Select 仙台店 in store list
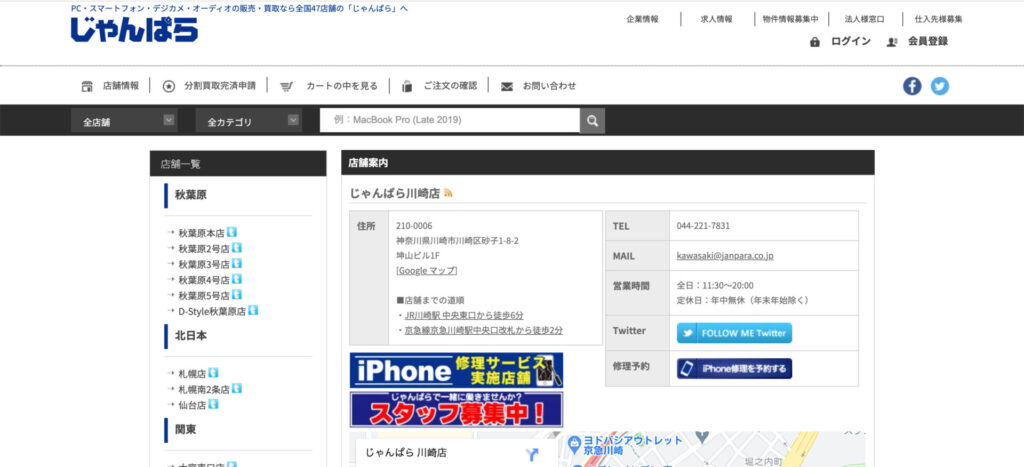1024x467 pixels. [192, 406]
